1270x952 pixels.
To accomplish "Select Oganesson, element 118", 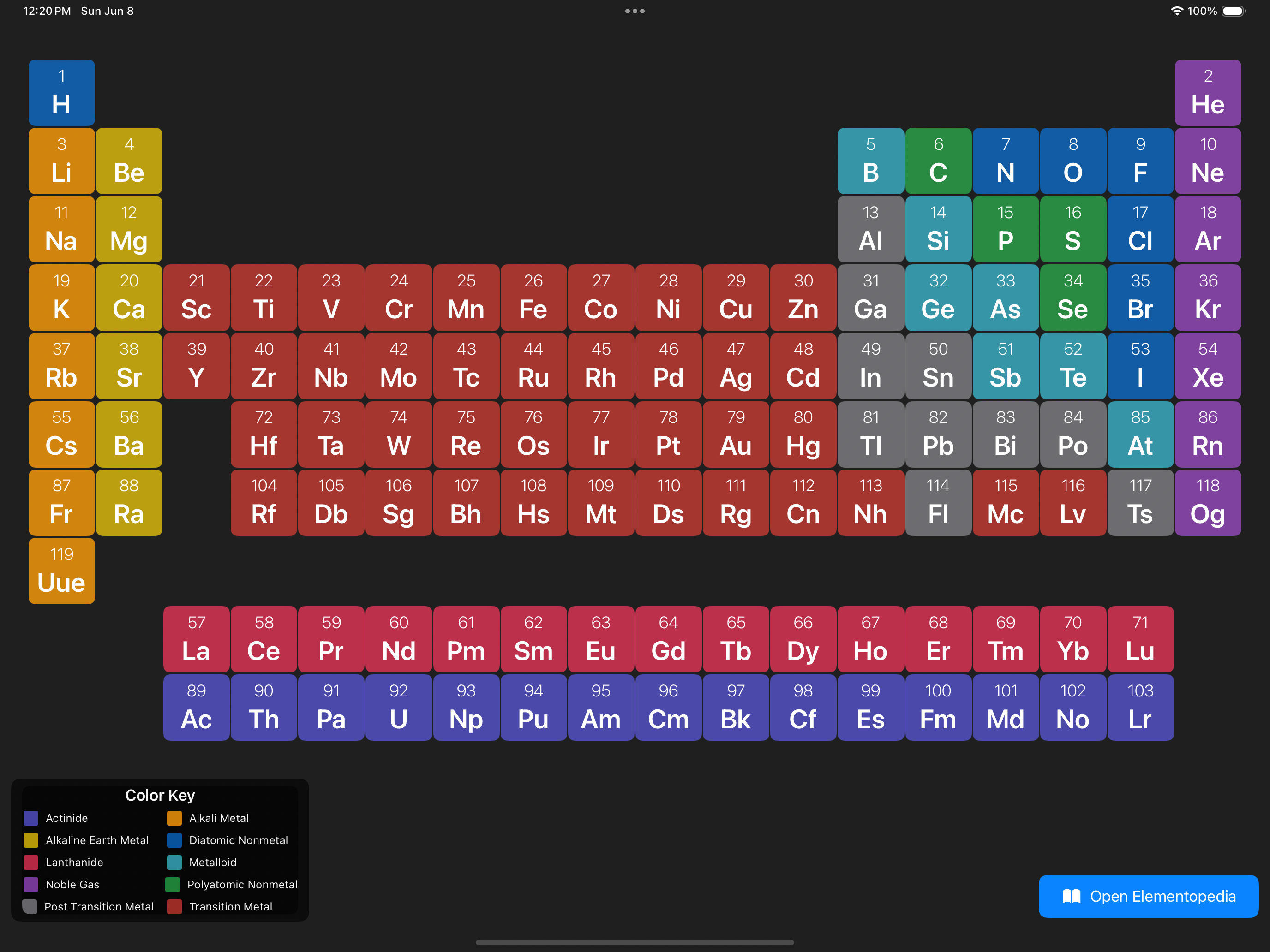I will 1208,503.
